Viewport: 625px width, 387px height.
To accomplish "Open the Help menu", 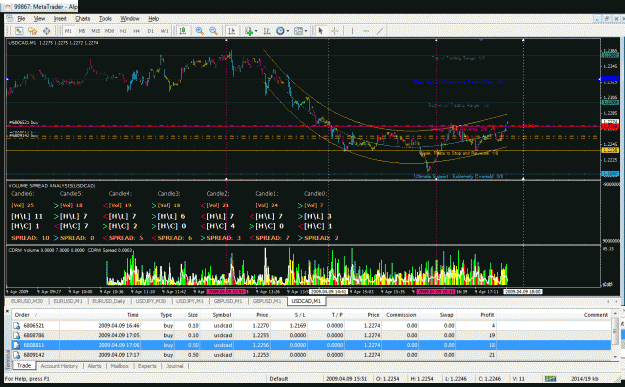I will tap(153, 19).
